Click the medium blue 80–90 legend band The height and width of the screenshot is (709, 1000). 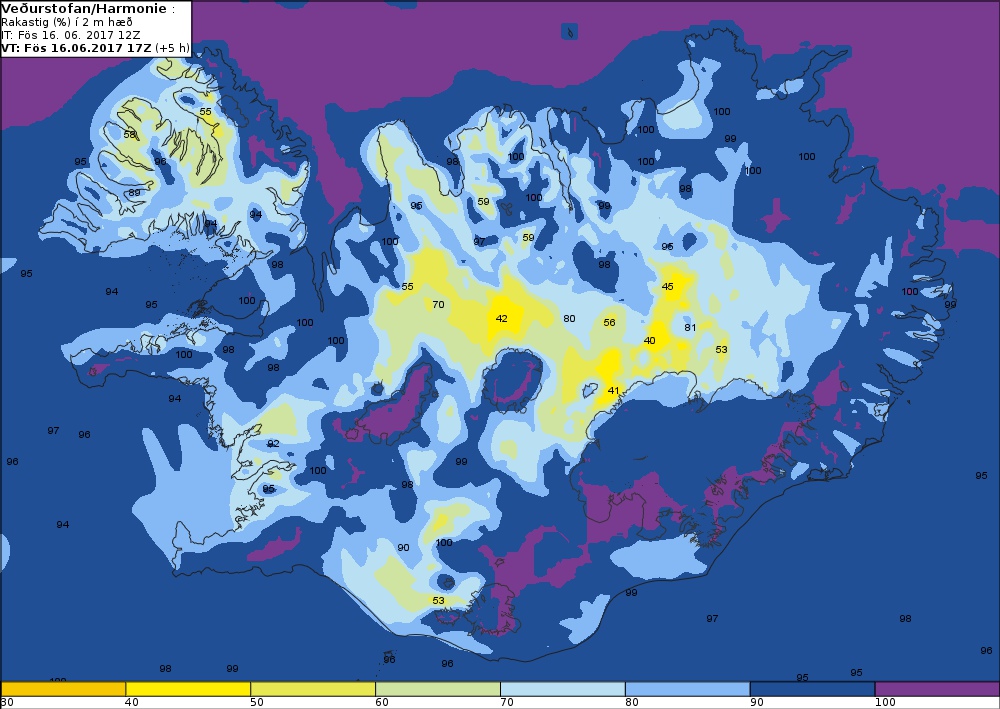[688, 689]
